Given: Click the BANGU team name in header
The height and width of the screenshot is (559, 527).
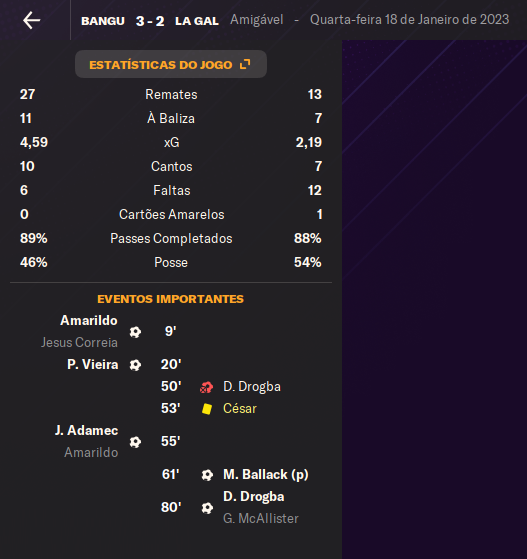Looking at the screenshot, I should pyautogui.click(x=103, y=21).
